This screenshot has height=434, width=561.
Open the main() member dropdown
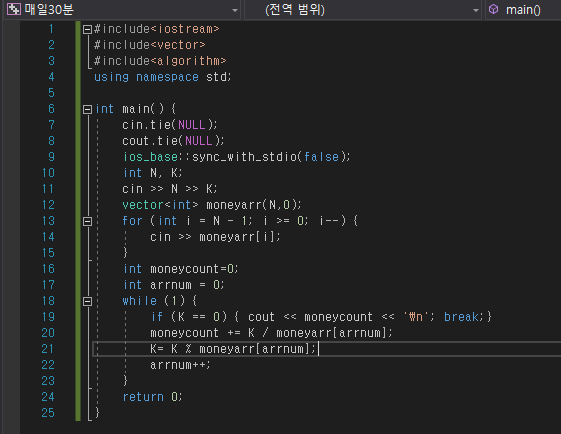[x=523, y=10]
